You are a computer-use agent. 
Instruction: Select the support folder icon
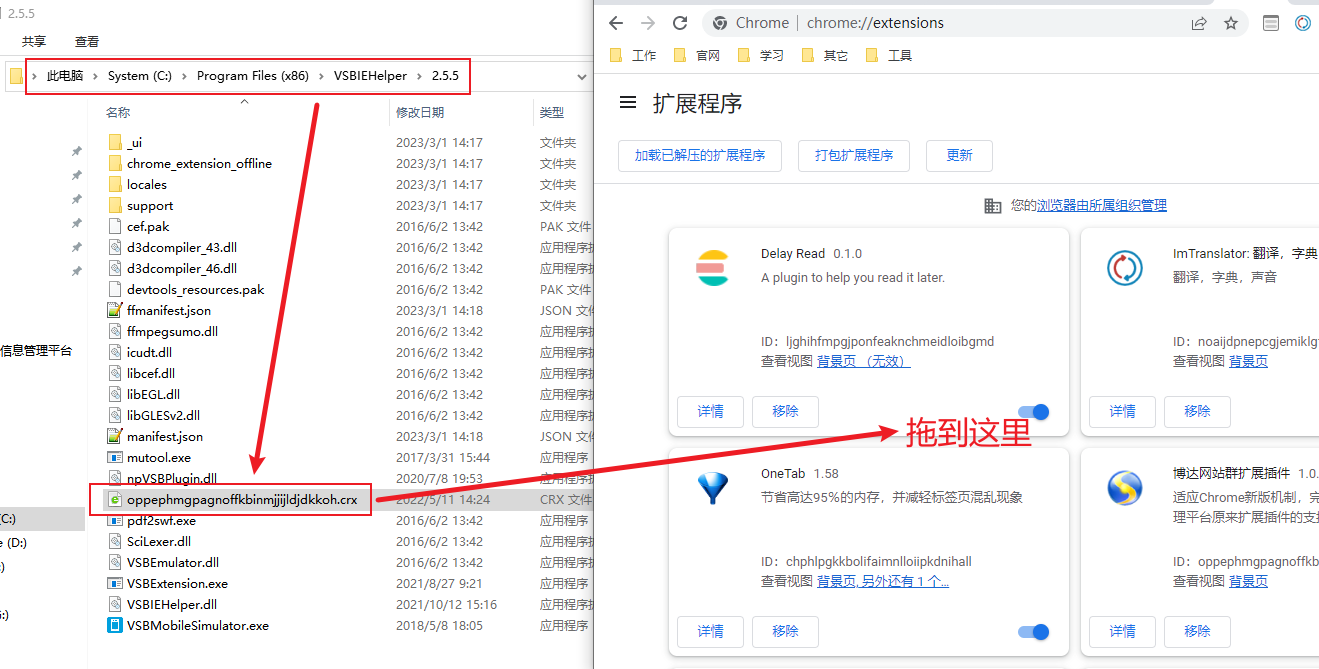[x=115, y=206]
